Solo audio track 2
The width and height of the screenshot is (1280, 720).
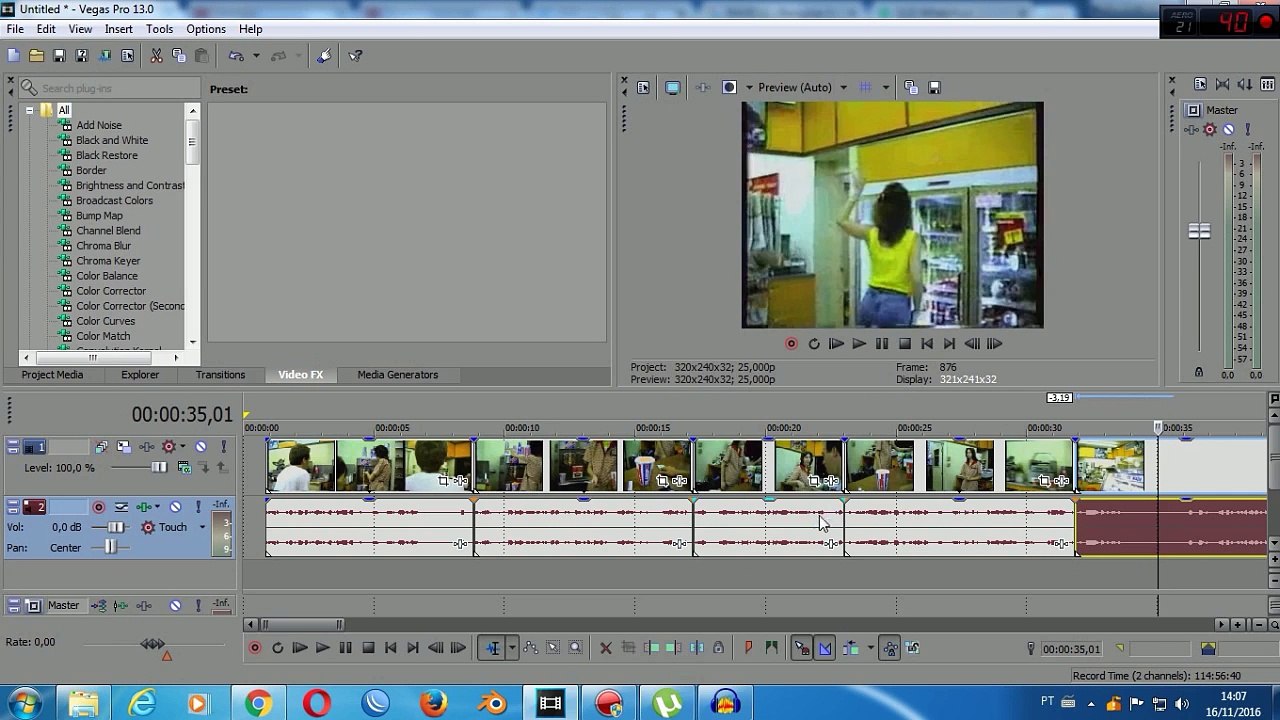click(198, 507)
